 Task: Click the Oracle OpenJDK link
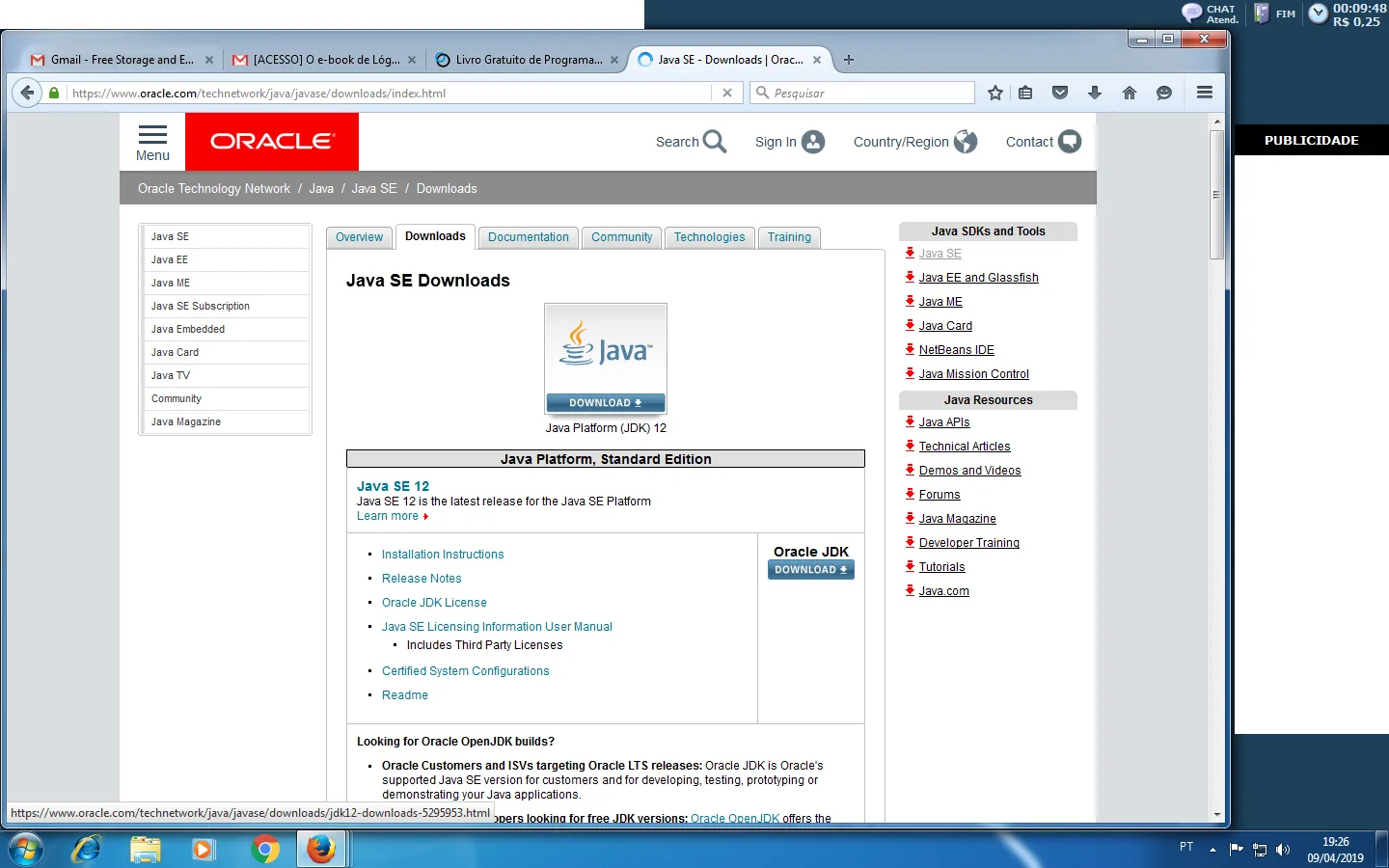[735, 819]
